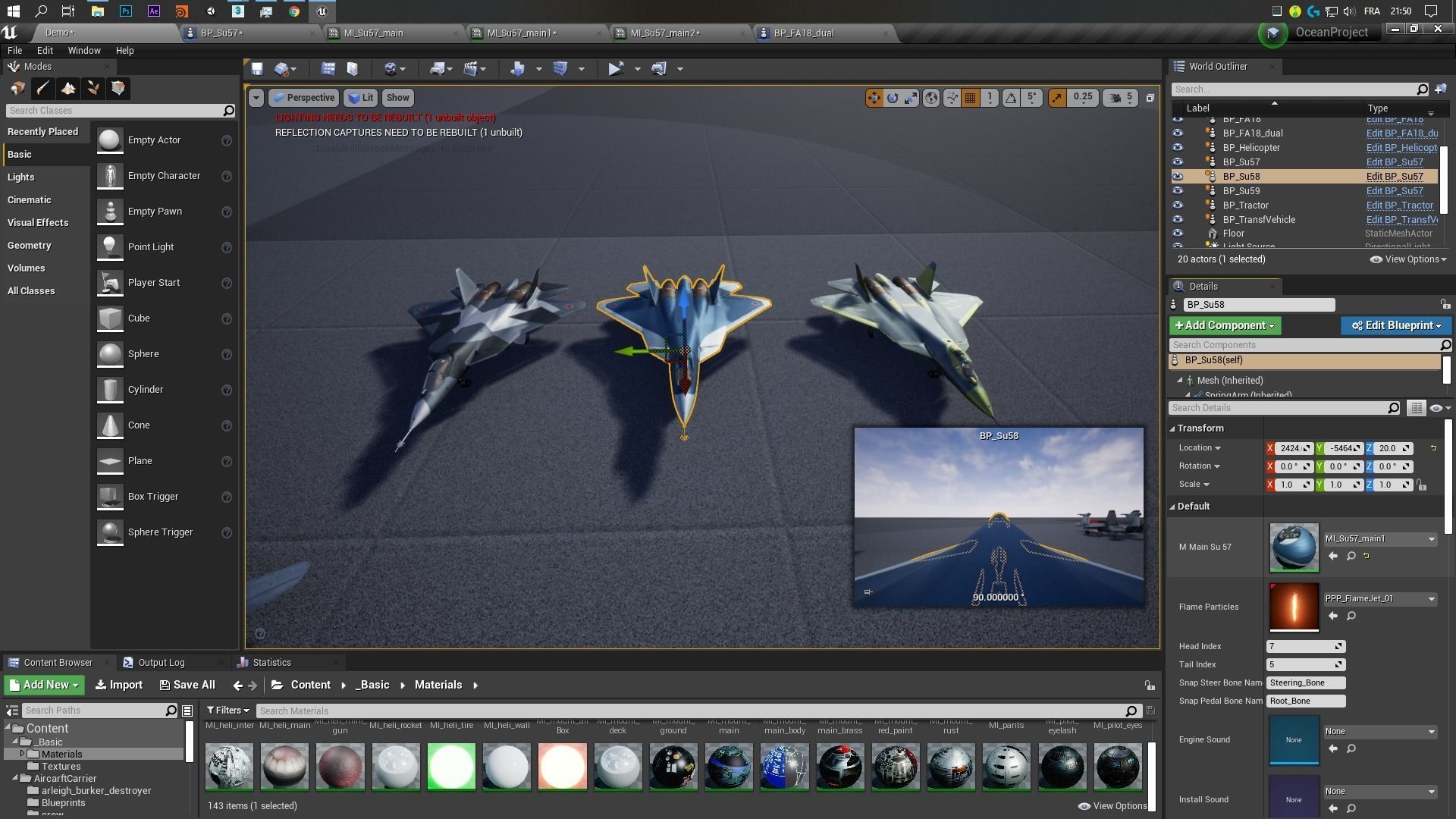
Task: Expand the Filters dropdown in Content Browser
Action: pos(227,711)
